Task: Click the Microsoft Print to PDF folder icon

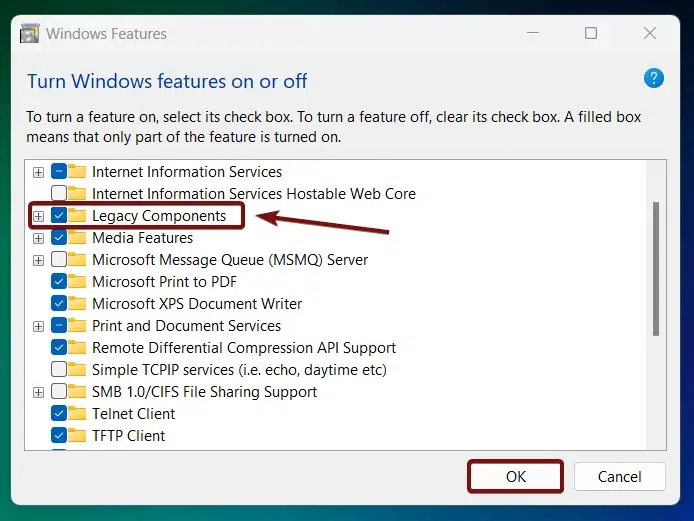Action: (78, 282)
